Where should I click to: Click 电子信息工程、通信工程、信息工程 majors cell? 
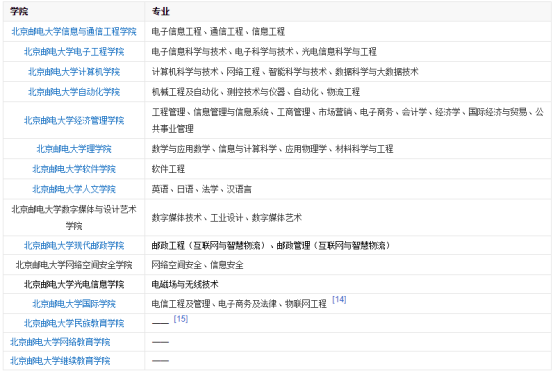click(x=218, y=32)
